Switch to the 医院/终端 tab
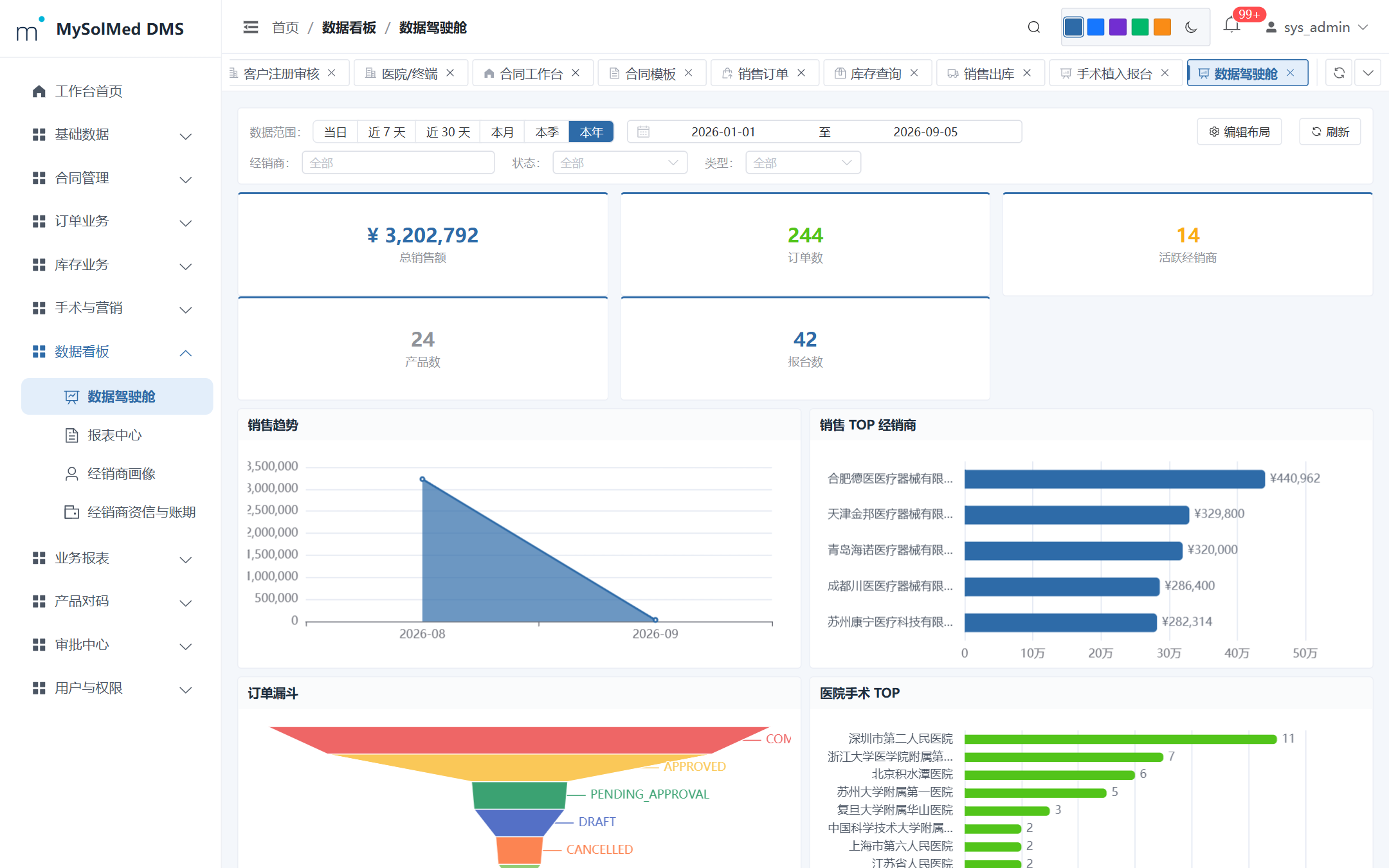Image resolution: width=1389 pixels, height=868 pixels. 409,73
